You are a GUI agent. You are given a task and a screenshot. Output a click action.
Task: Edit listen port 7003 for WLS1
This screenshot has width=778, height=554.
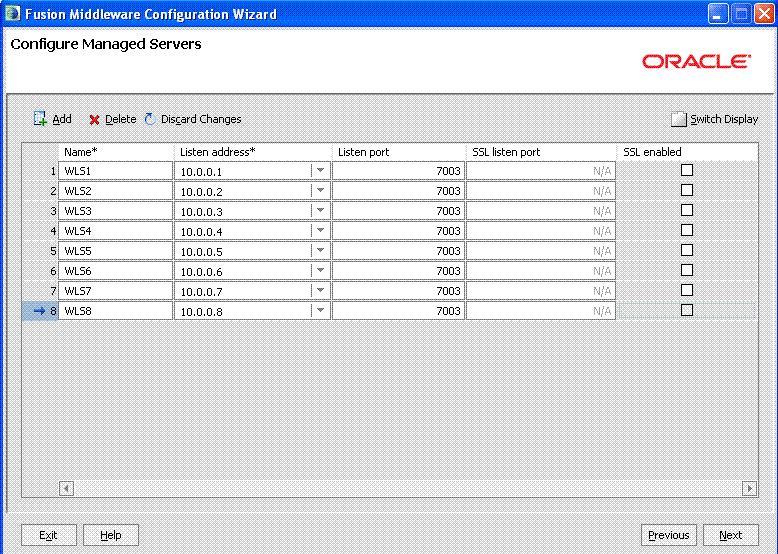[398, 171]
